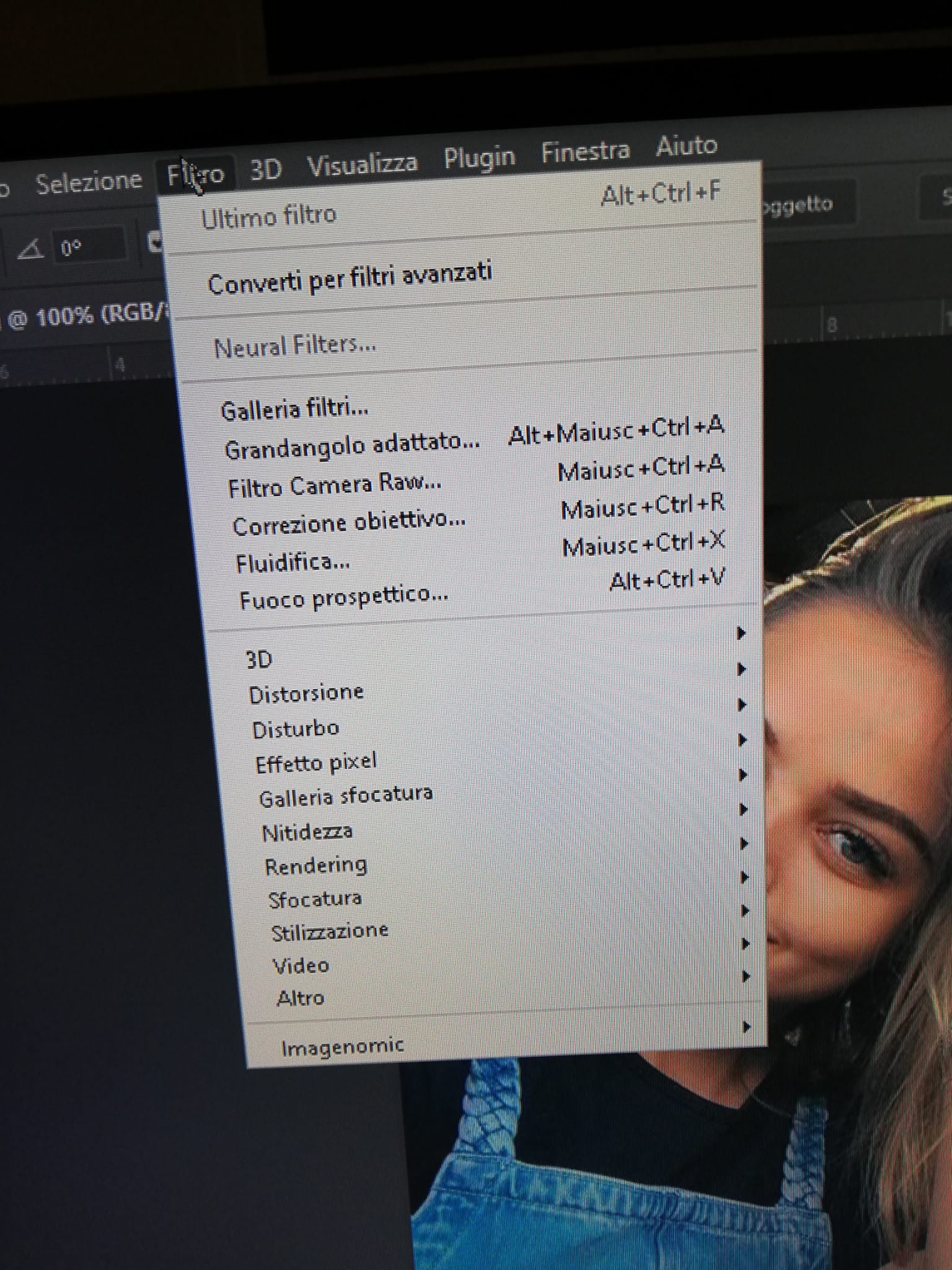Expand the Disturbo submenu
Viewport: 952px width, 1270px height.
[x=500, y=717]
